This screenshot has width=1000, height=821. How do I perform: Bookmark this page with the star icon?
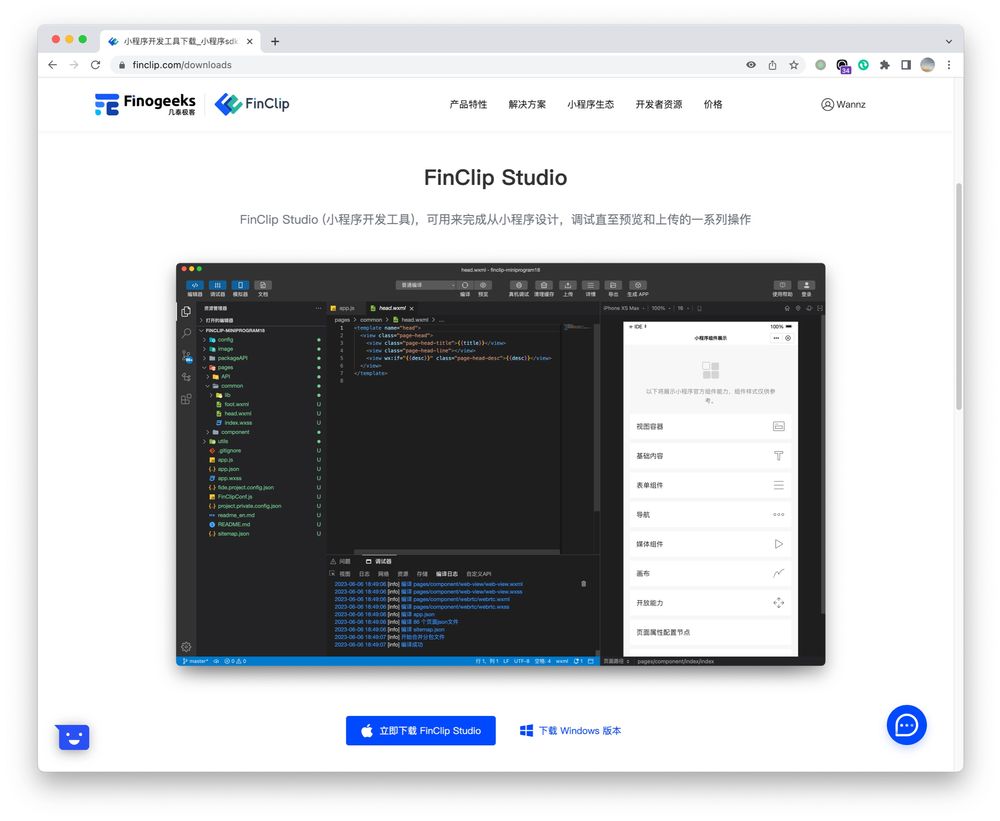794,65
